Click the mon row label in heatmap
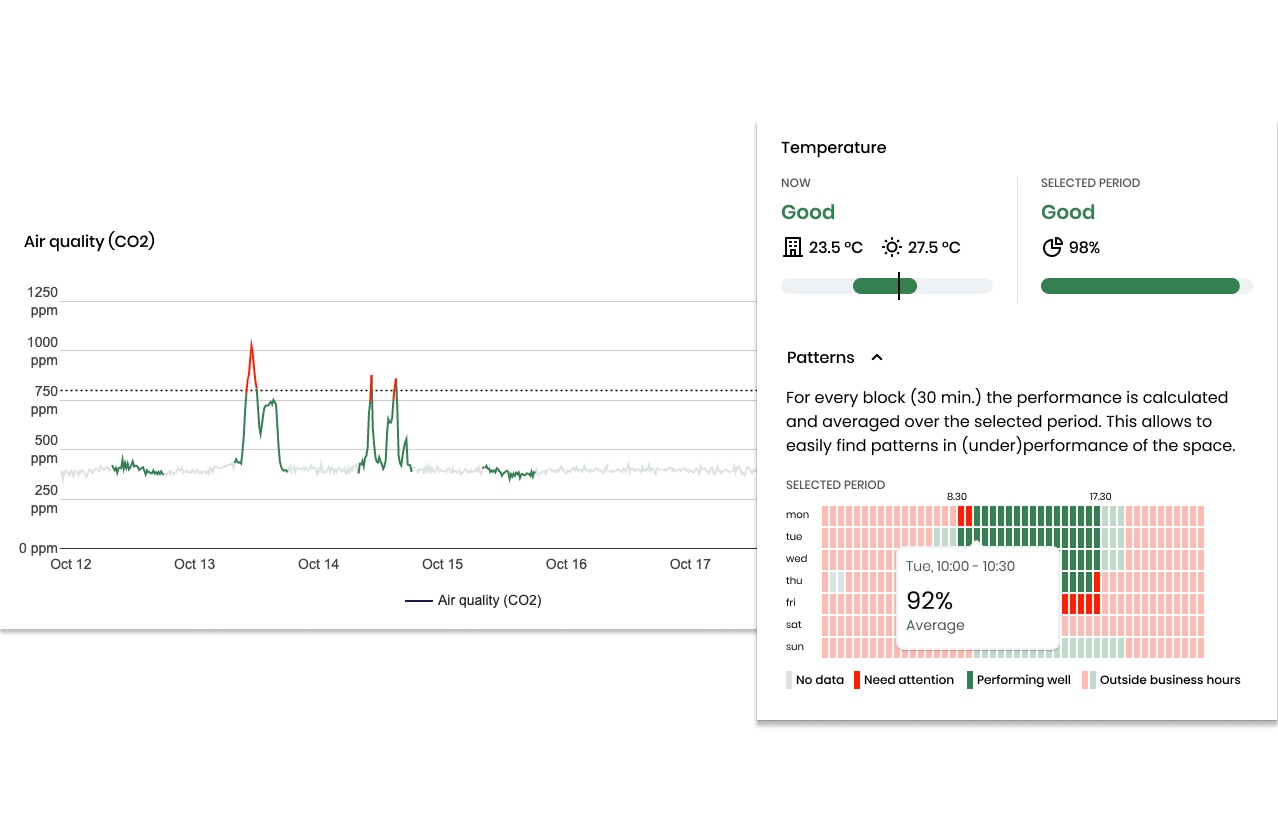This screenshot has width=1278, height=840. click(797, 515)
